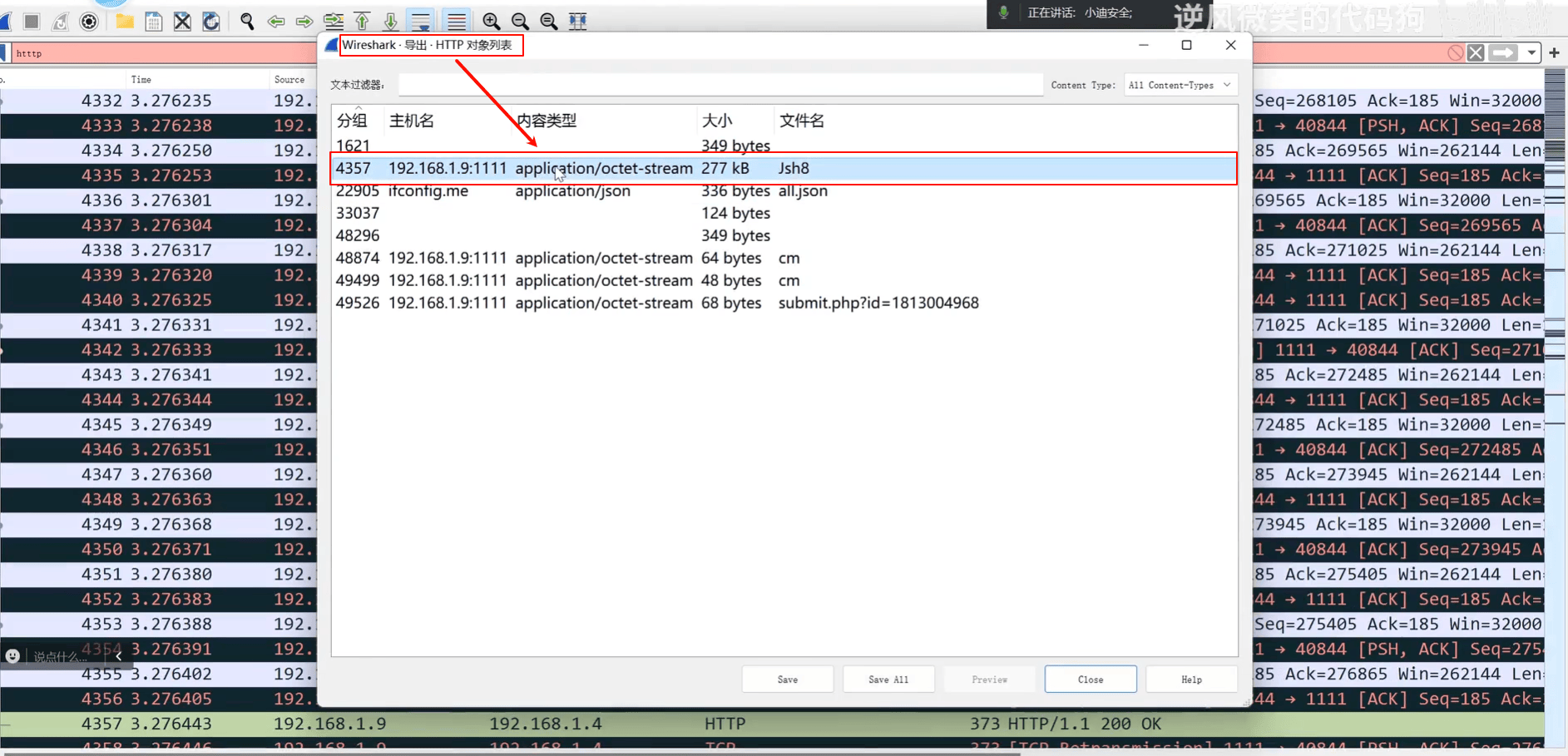
Task: Jump to the last packet arrow
Action: pyautogui.click(x=391, y=21)
